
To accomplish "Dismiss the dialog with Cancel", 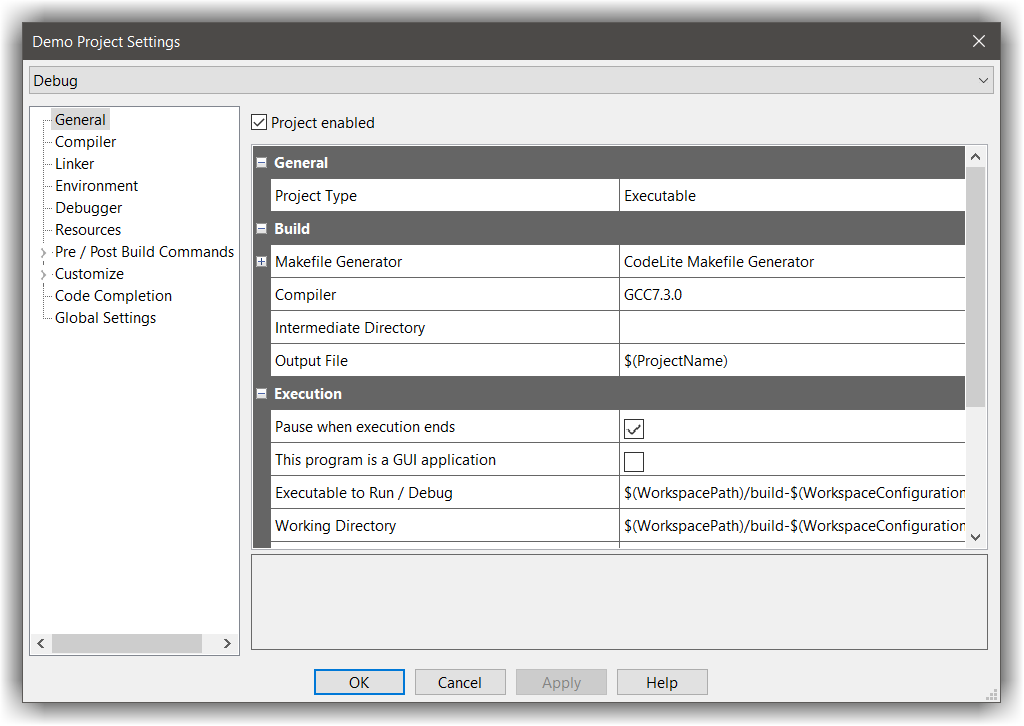I will (460, 681).
